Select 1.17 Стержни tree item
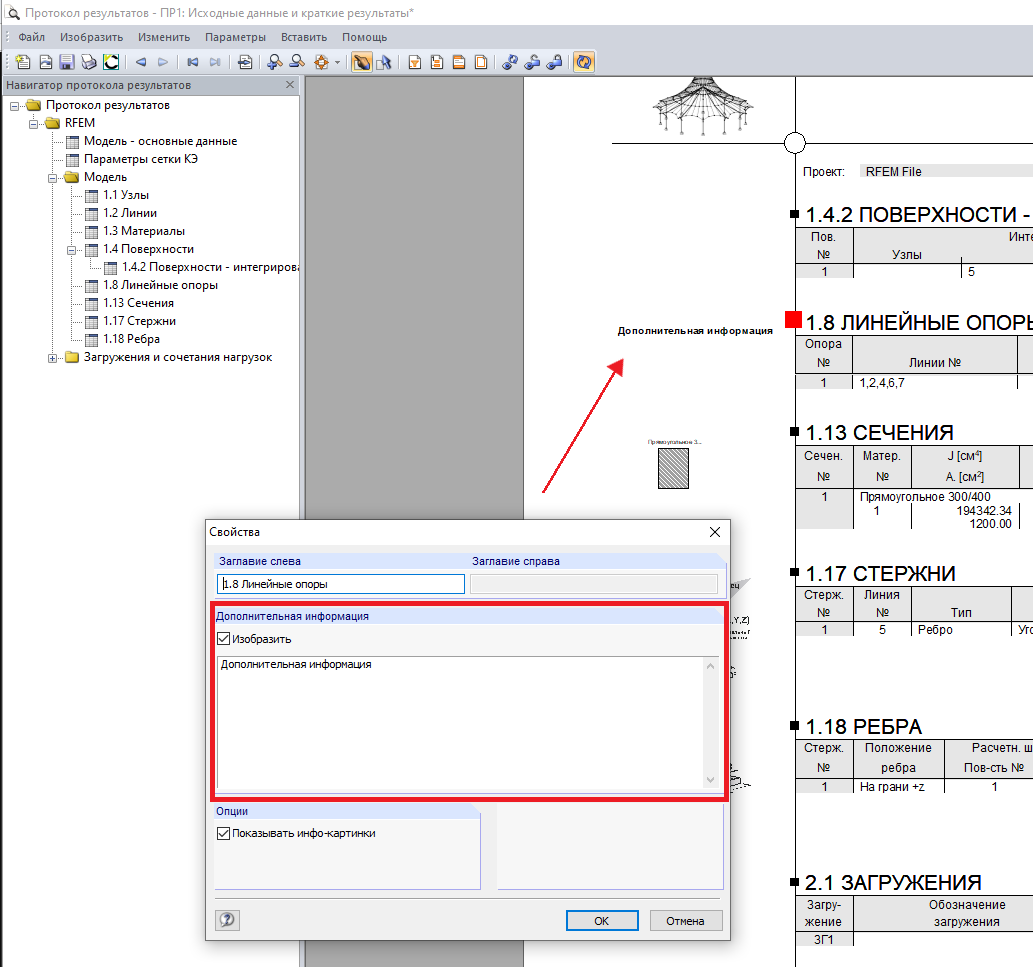The width and height of the screenshot is (1033, 967). 139,321
